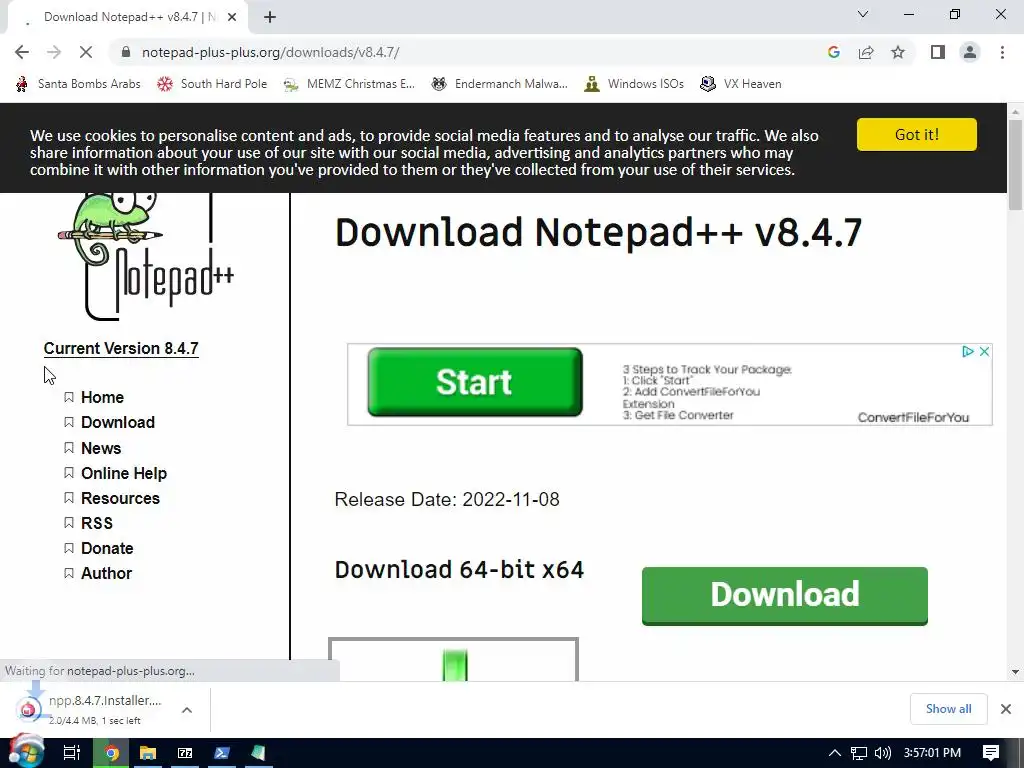The image size is (1024, 768).
Task: Open Google icon in the address bar
Action: point(833,52)
